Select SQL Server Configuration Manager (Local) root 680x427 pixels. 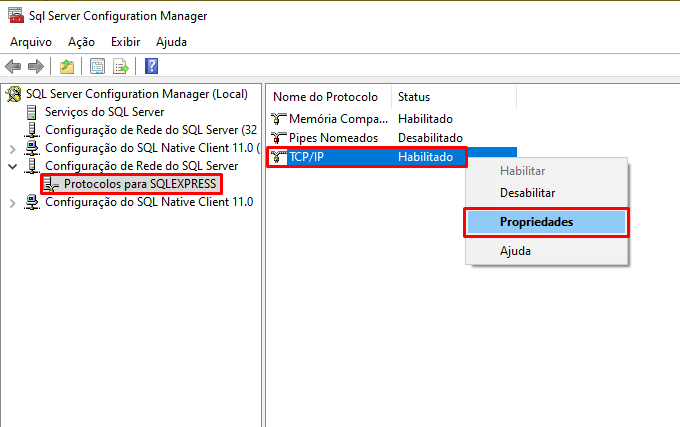coord(137,94)
